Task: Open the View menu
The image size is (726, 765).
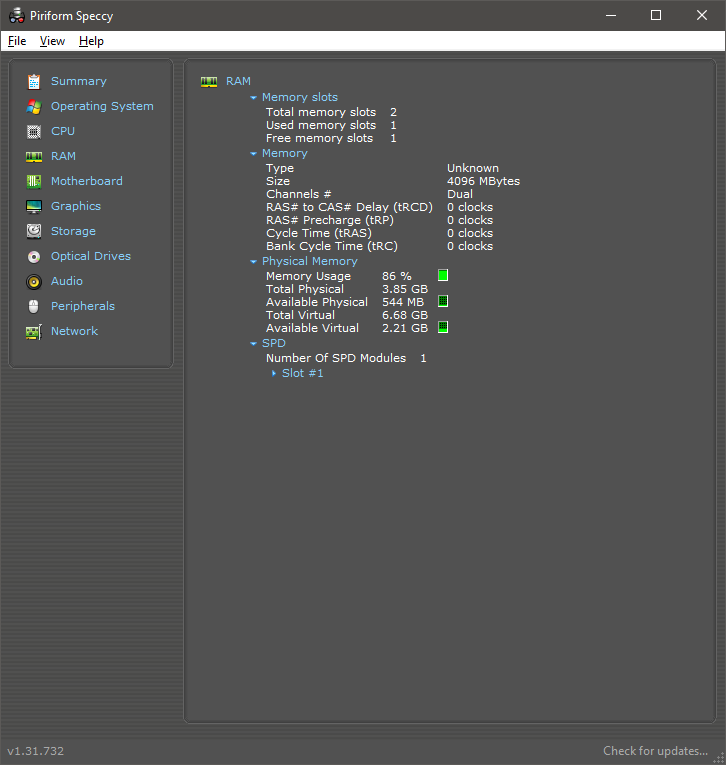Action: coord(52,41)
